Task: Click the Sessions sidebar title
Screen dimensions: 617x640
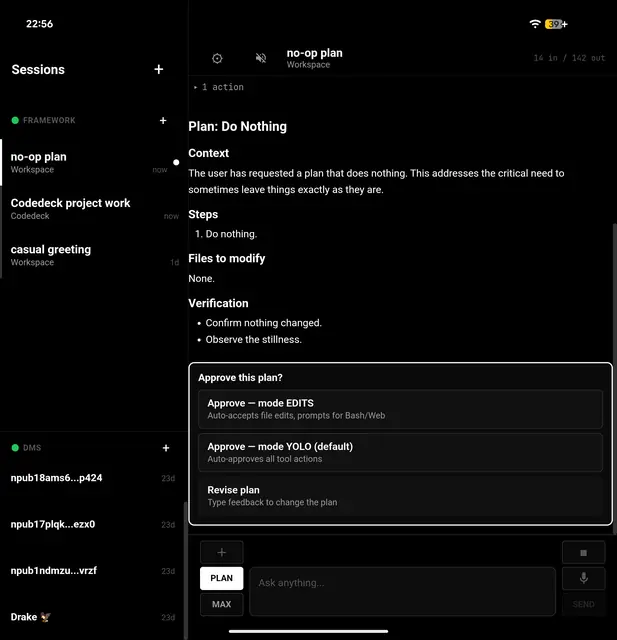Action: [38, 70]
